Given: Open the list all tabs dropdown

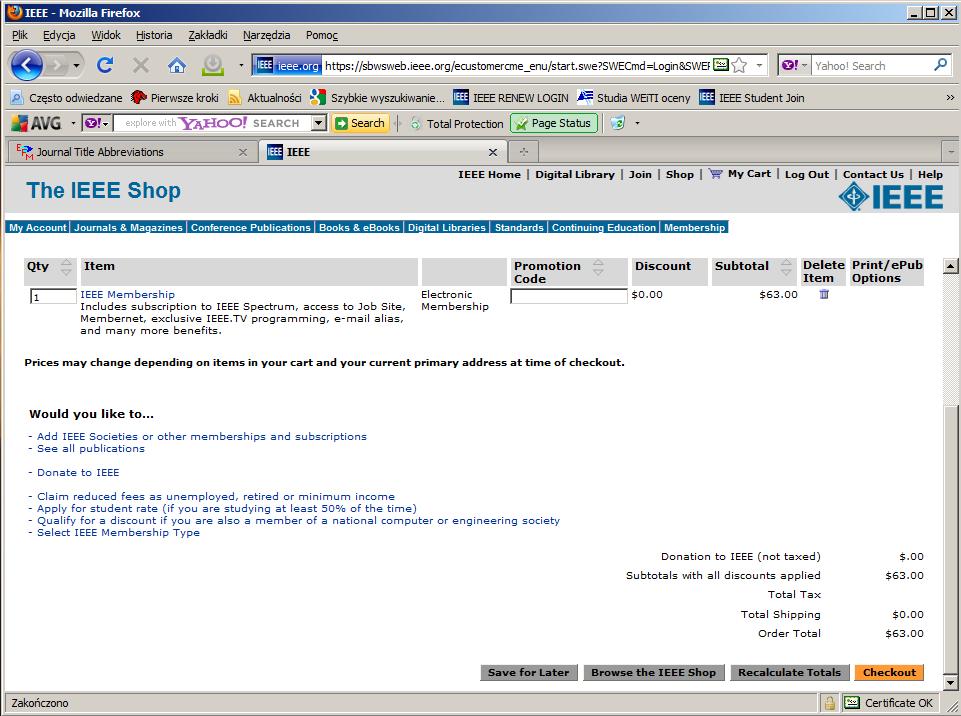Looking at the screenshot, I should coord(951,151).
